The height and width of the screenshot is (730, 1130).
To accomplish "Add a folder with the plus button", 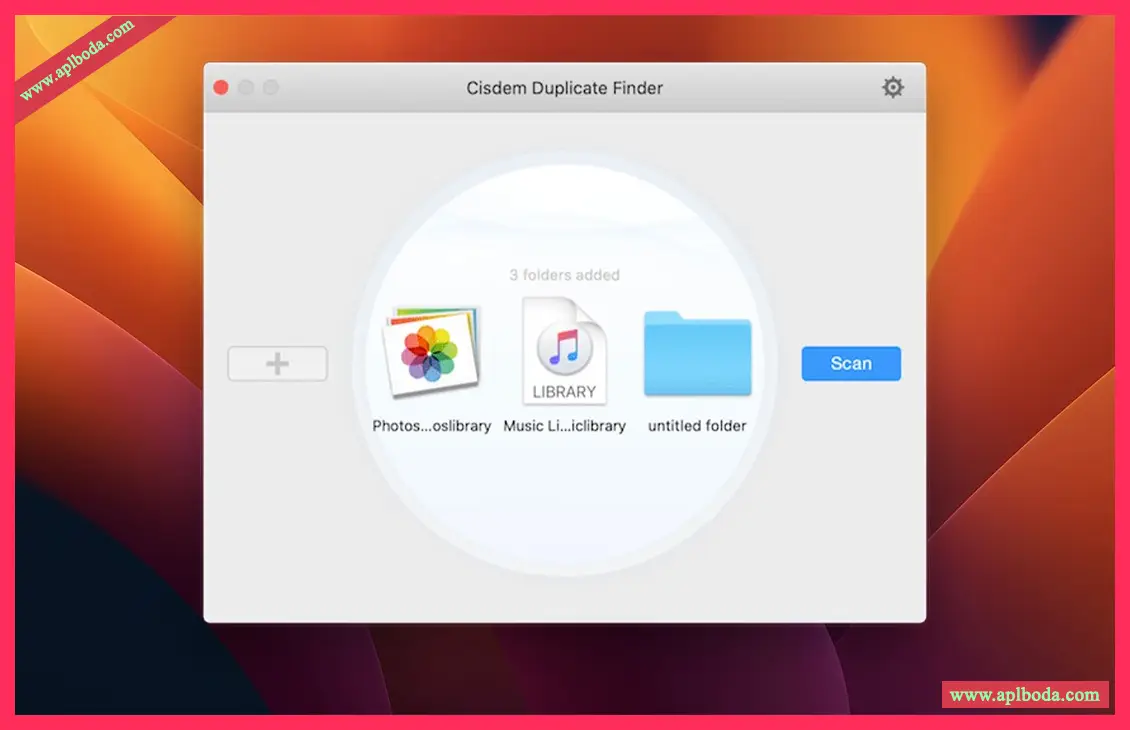I will 277,363.
